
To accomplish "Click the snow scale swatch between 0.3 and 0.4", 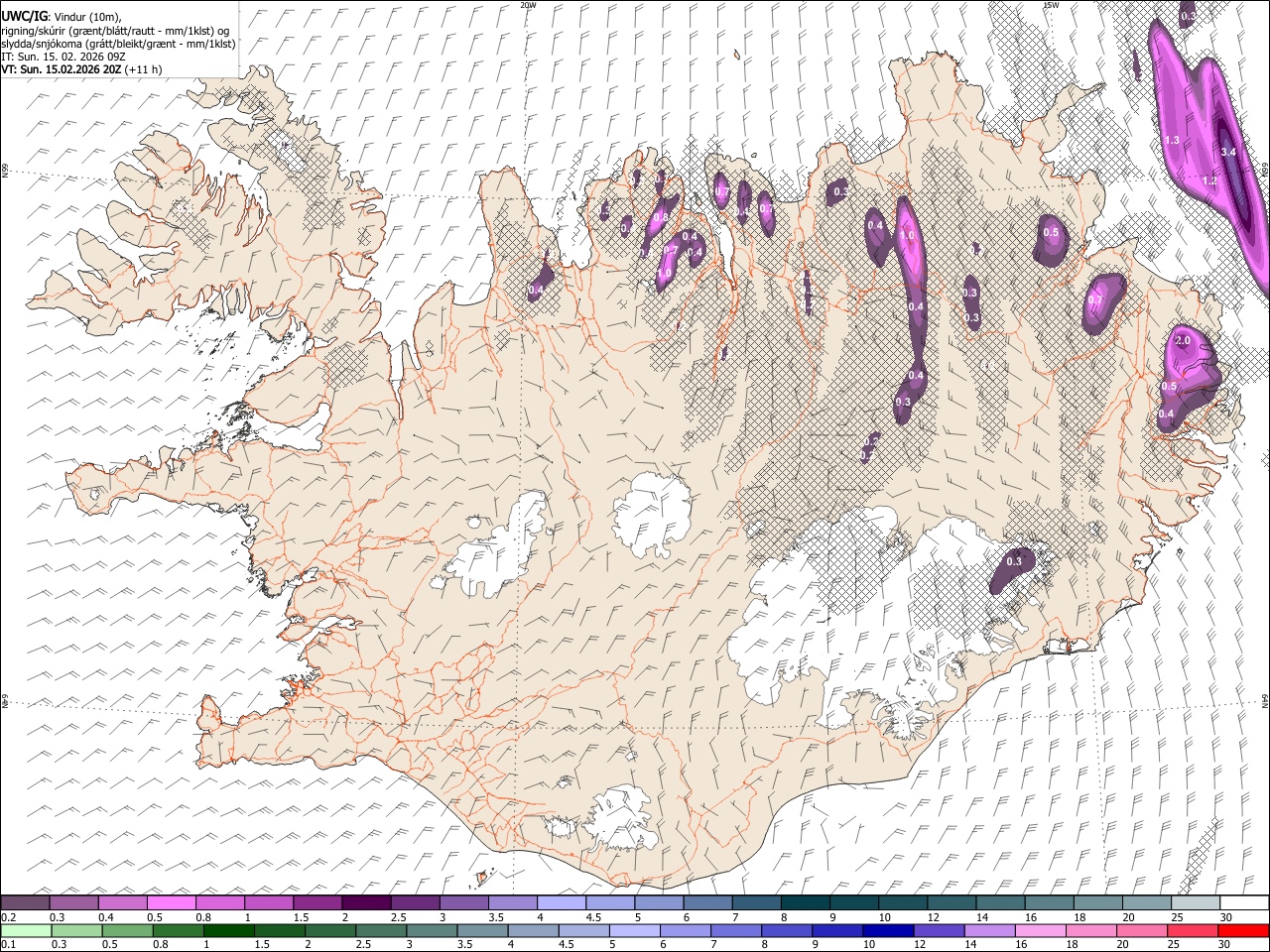I will click(74, 903).
